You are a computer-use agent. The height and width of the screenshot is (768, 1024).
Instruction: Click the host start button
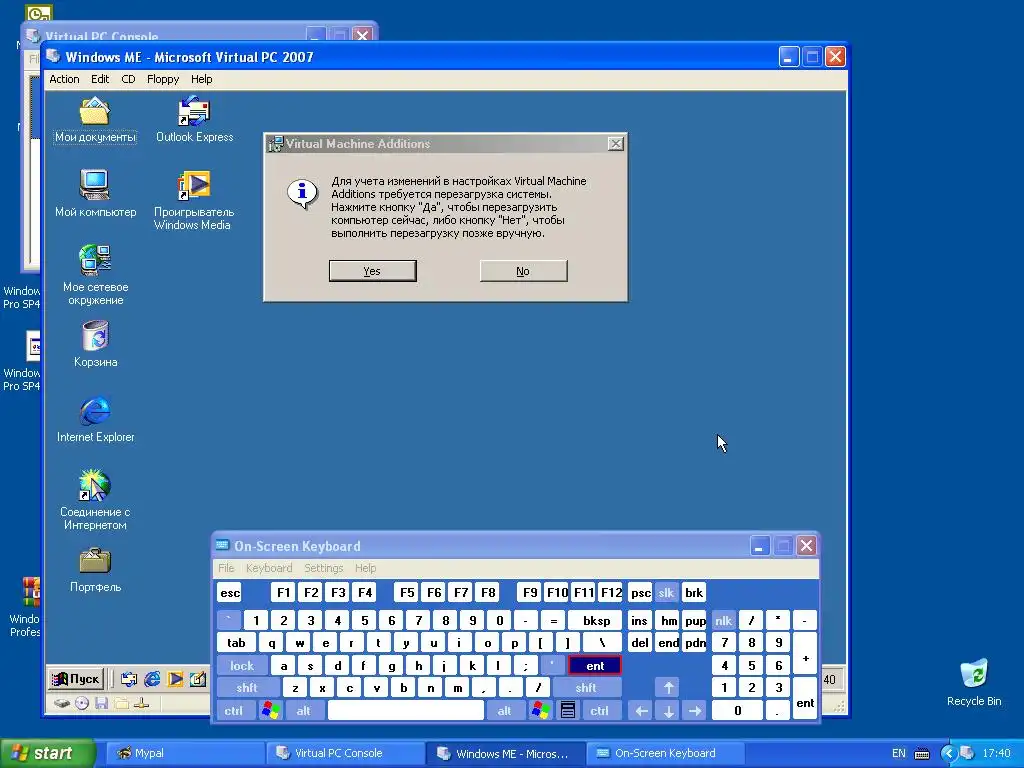[x=46, y=754]
